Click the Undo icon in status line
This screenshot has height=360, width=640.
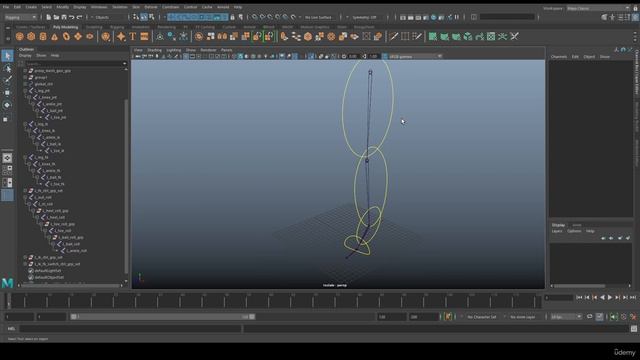click(71, 17)
